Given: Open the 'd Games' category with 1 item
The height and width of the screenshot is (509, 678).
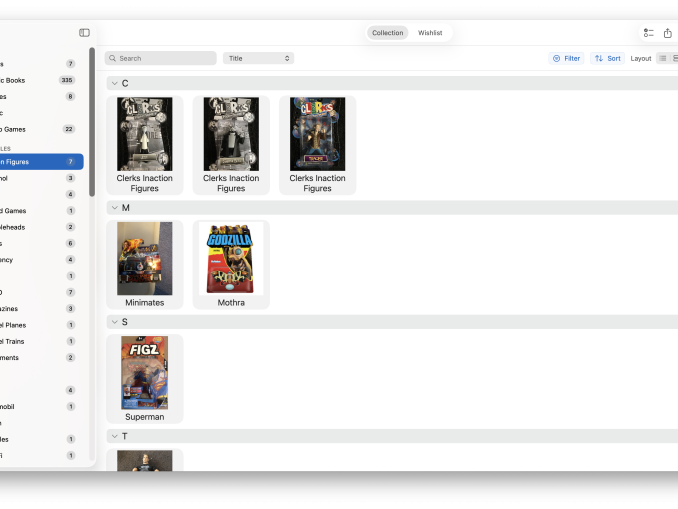Looking at the screenshot, I should point(38,211).
